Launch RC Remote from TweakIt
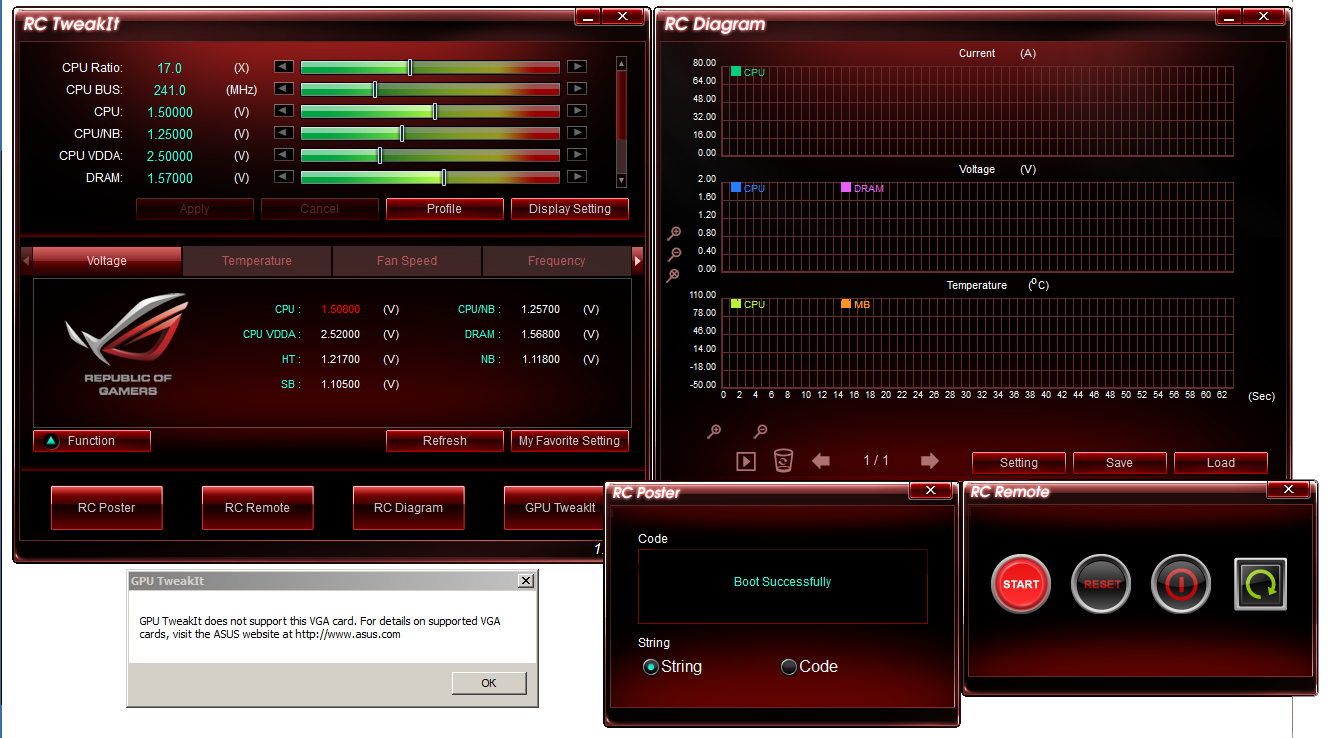Image resolution: width=1330 pixels, height=738 pixels. pyautogui.click(x=258, y=508)
